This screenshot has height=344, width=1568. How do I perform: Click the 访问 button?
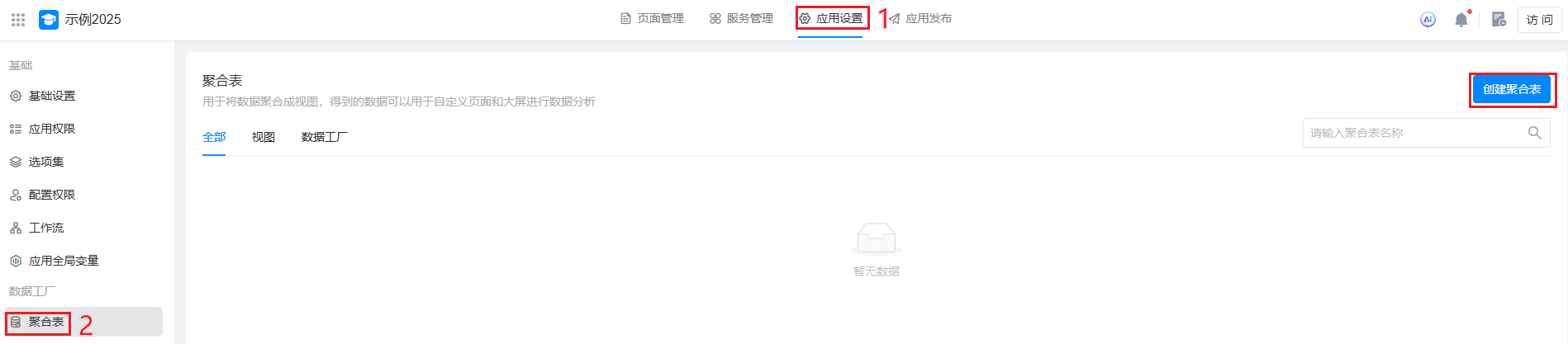click(1539, 19)
